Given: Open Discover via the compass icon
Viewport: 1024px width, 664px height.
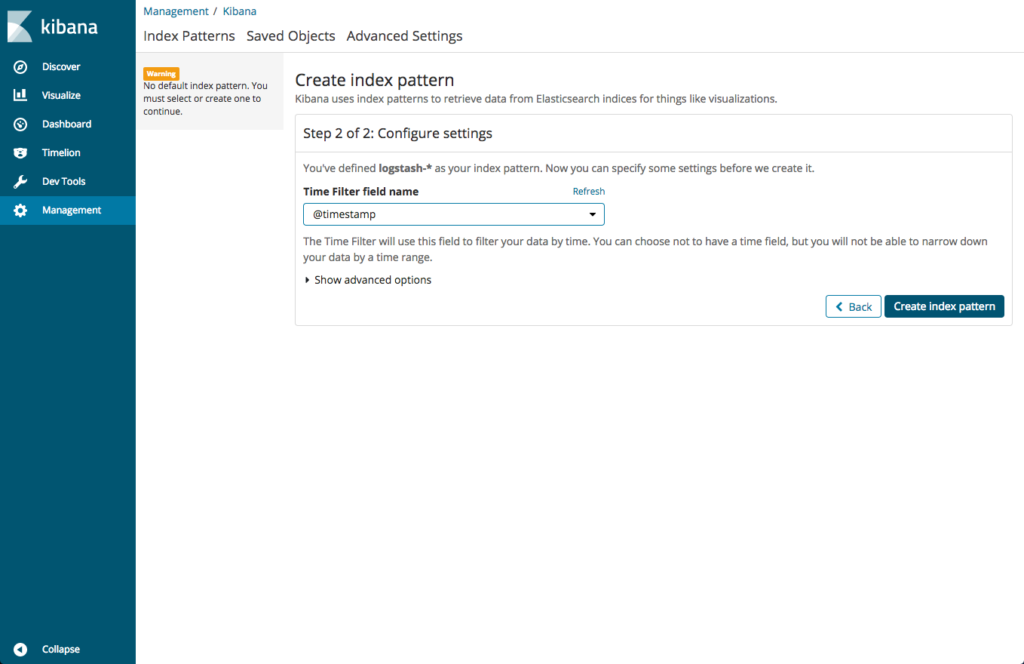Looking at the screenshot, I should point(20,67).
